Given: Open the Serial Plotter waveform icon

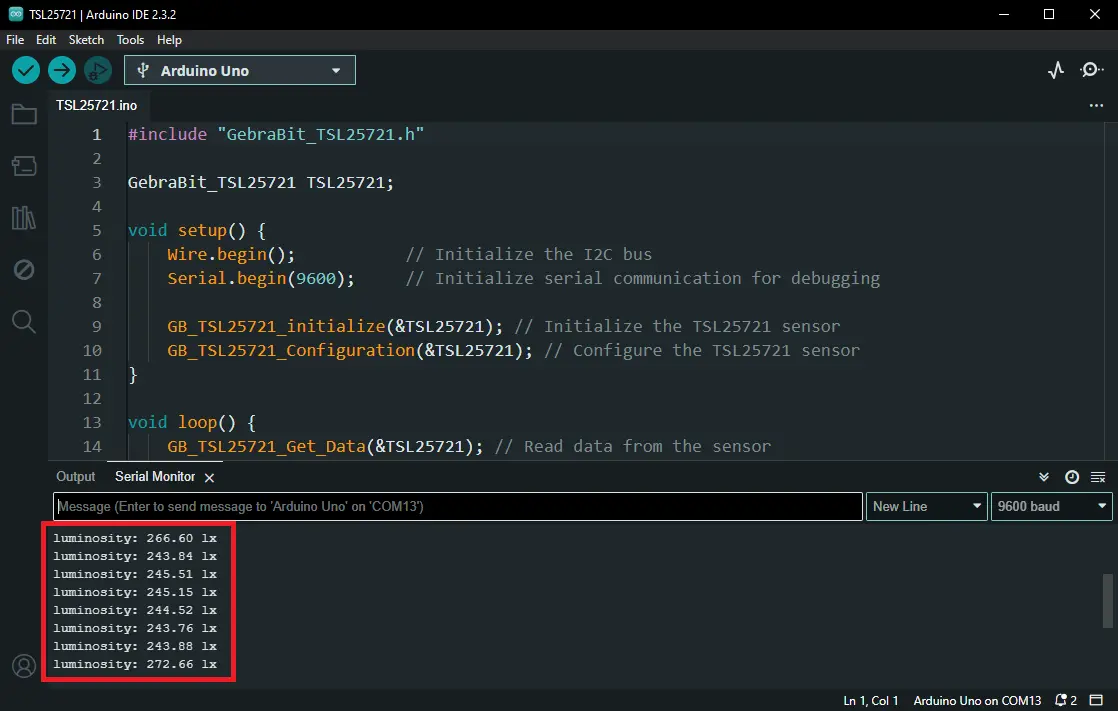Looking at the screenshot, I should click(x=1056, y=70).
